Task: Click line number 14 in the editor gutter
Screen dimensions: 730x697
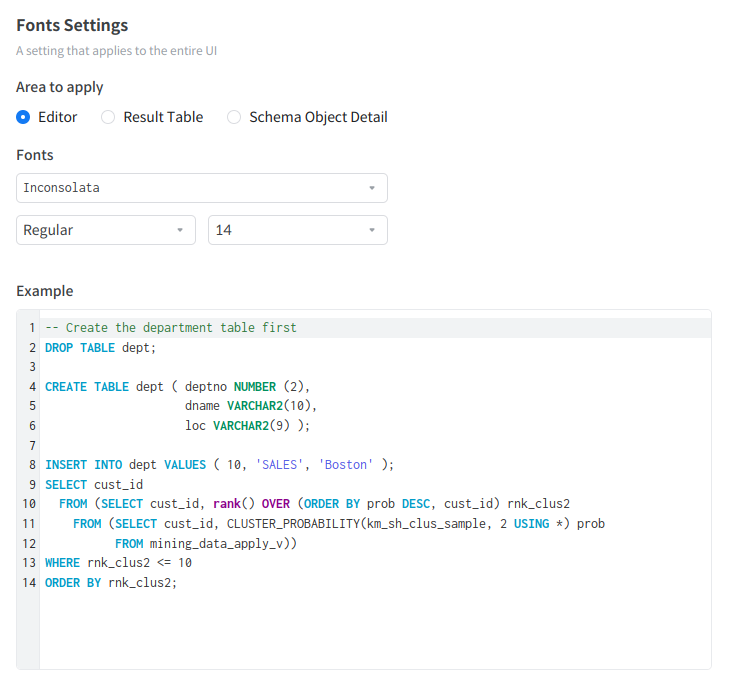Action: tap(29, 582)
